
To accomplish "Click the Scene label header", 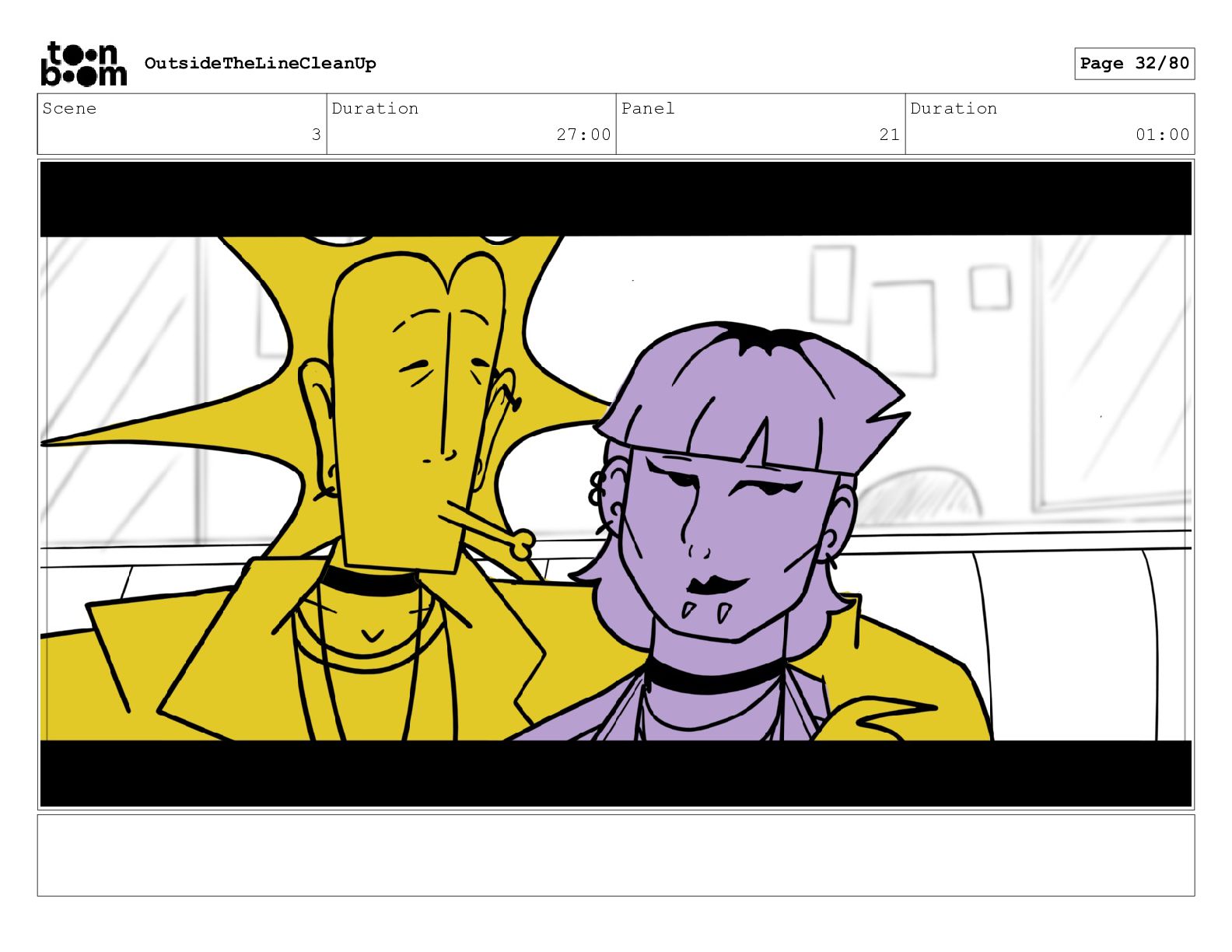I will tap(69, 108).
